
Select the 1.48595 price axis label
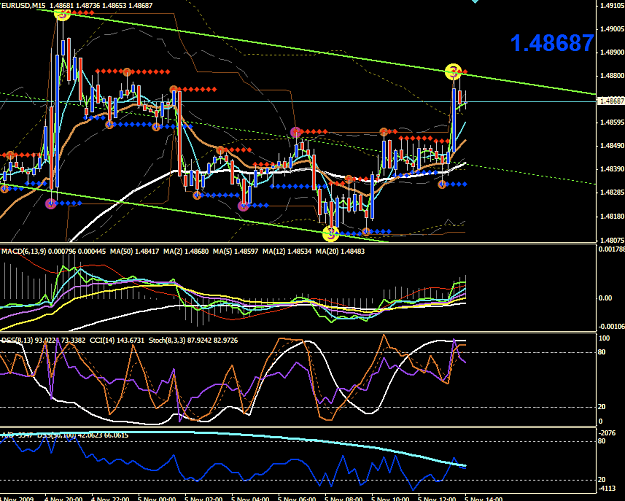tap(612, 123)
